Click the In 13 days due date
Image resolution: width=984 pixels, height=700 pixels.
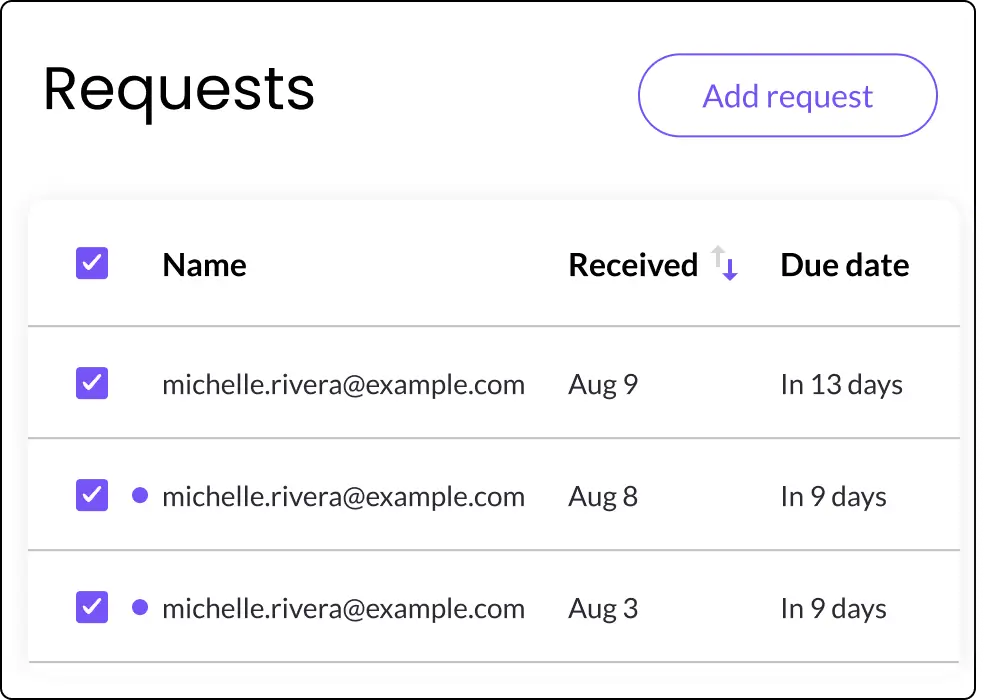pyautogui.click(x=842, y=385)
